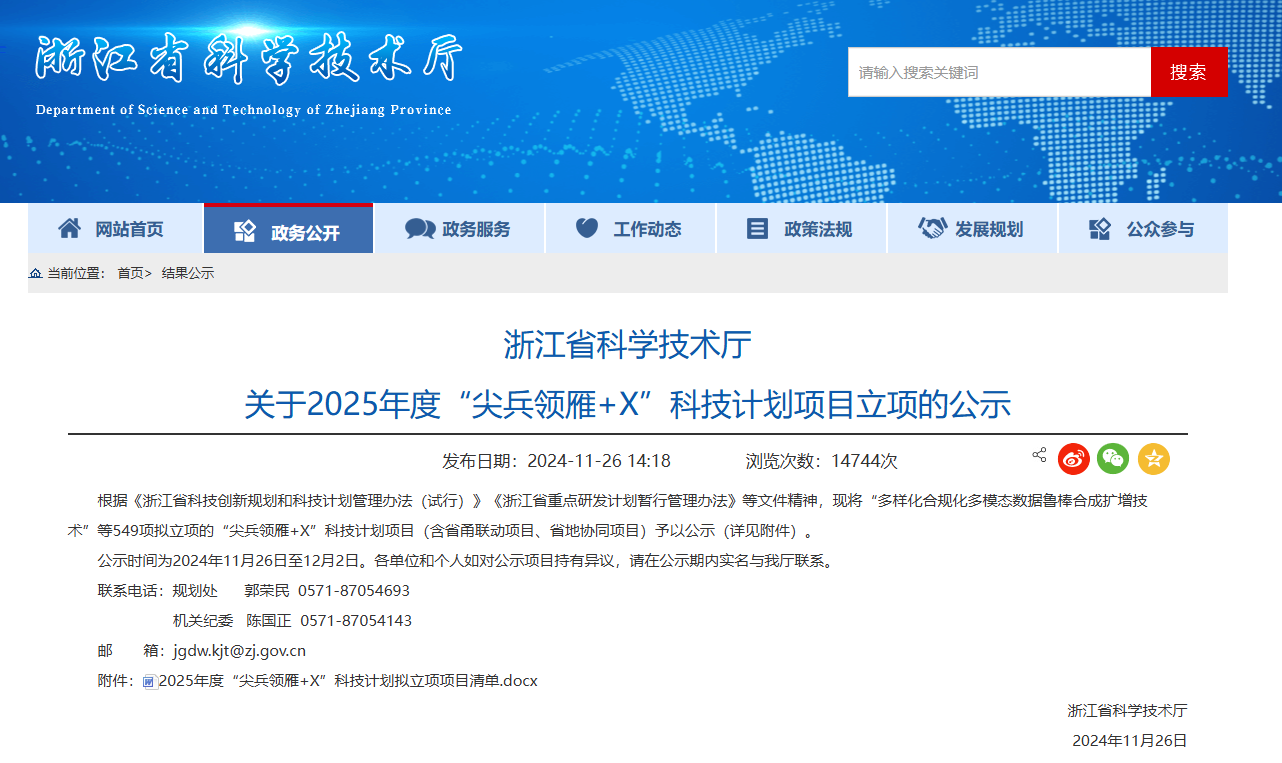Click the 首页 breadcrumb link

coord(131,273)
